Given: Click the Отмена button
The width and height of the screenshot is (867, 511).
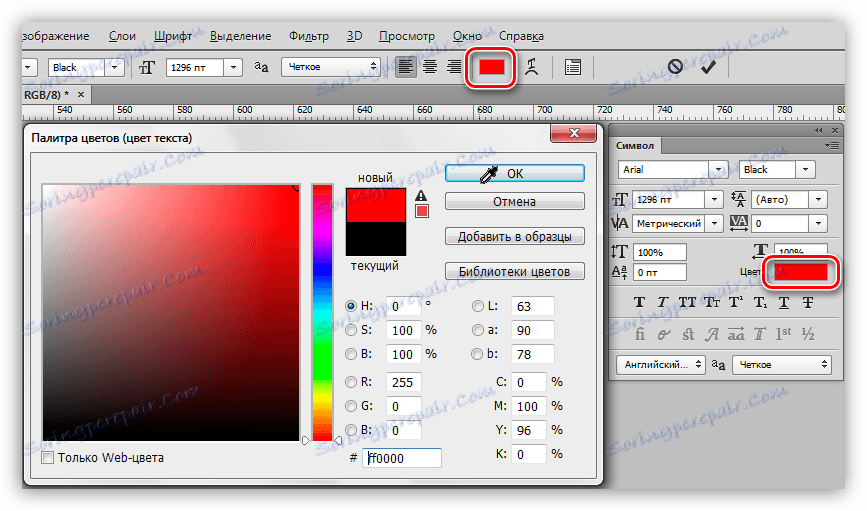Looking at the screenshot, I should [x=515, y=201].
